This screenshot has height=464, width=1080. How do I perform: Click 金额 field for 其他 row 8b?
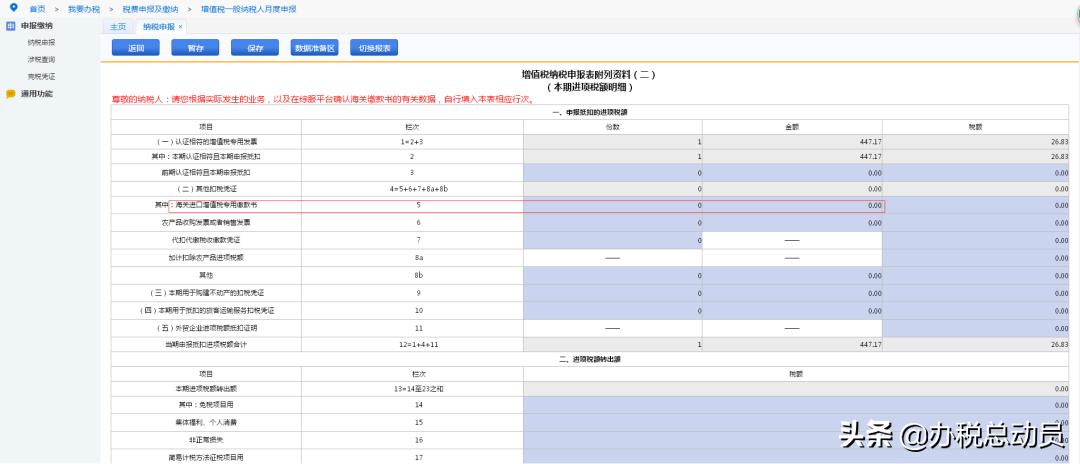click(x=792, y=275)
